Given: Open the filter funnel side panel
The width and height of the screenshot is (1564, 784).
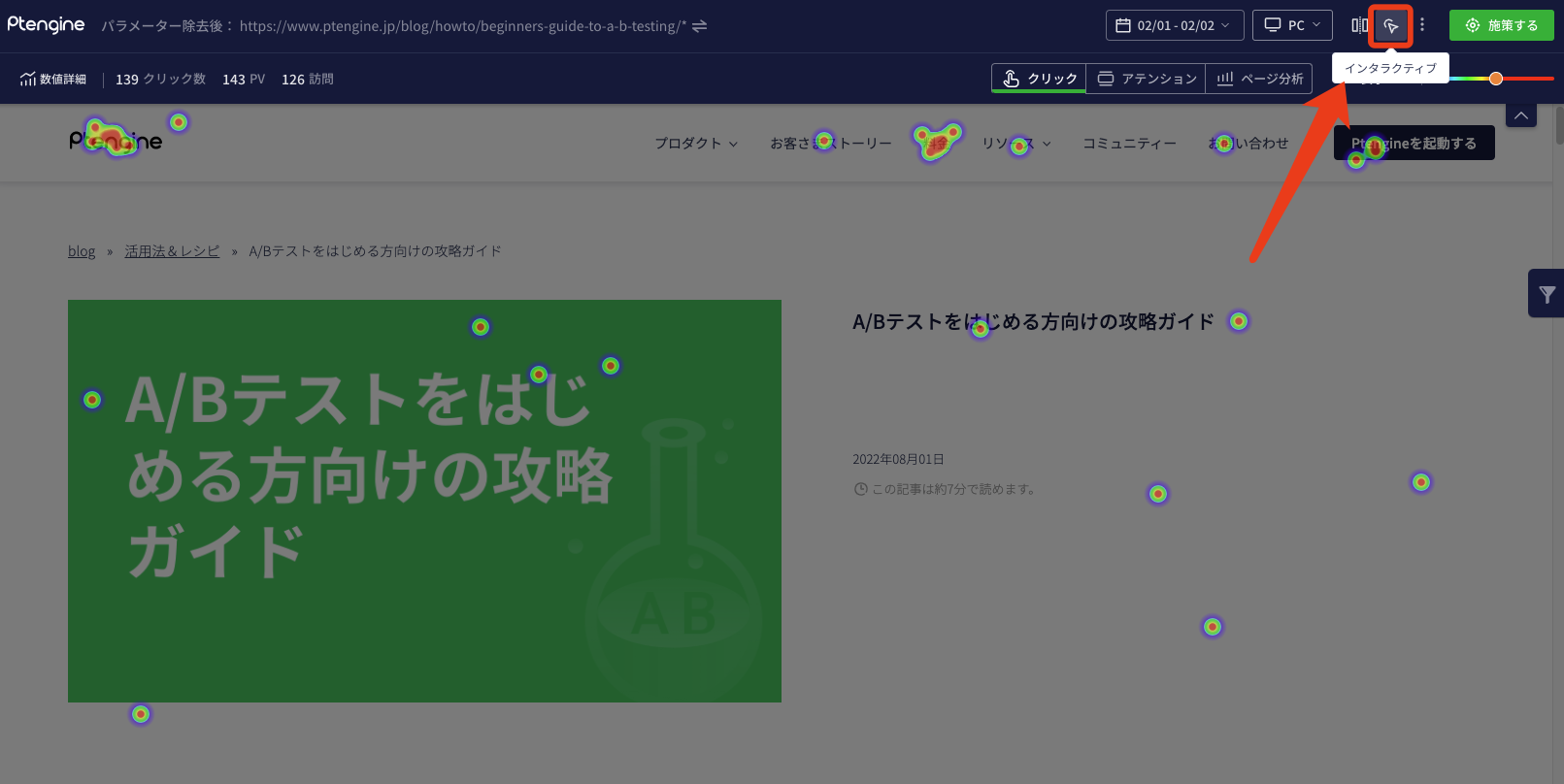Looking at the screenshot, I should tap(1547, 294).
